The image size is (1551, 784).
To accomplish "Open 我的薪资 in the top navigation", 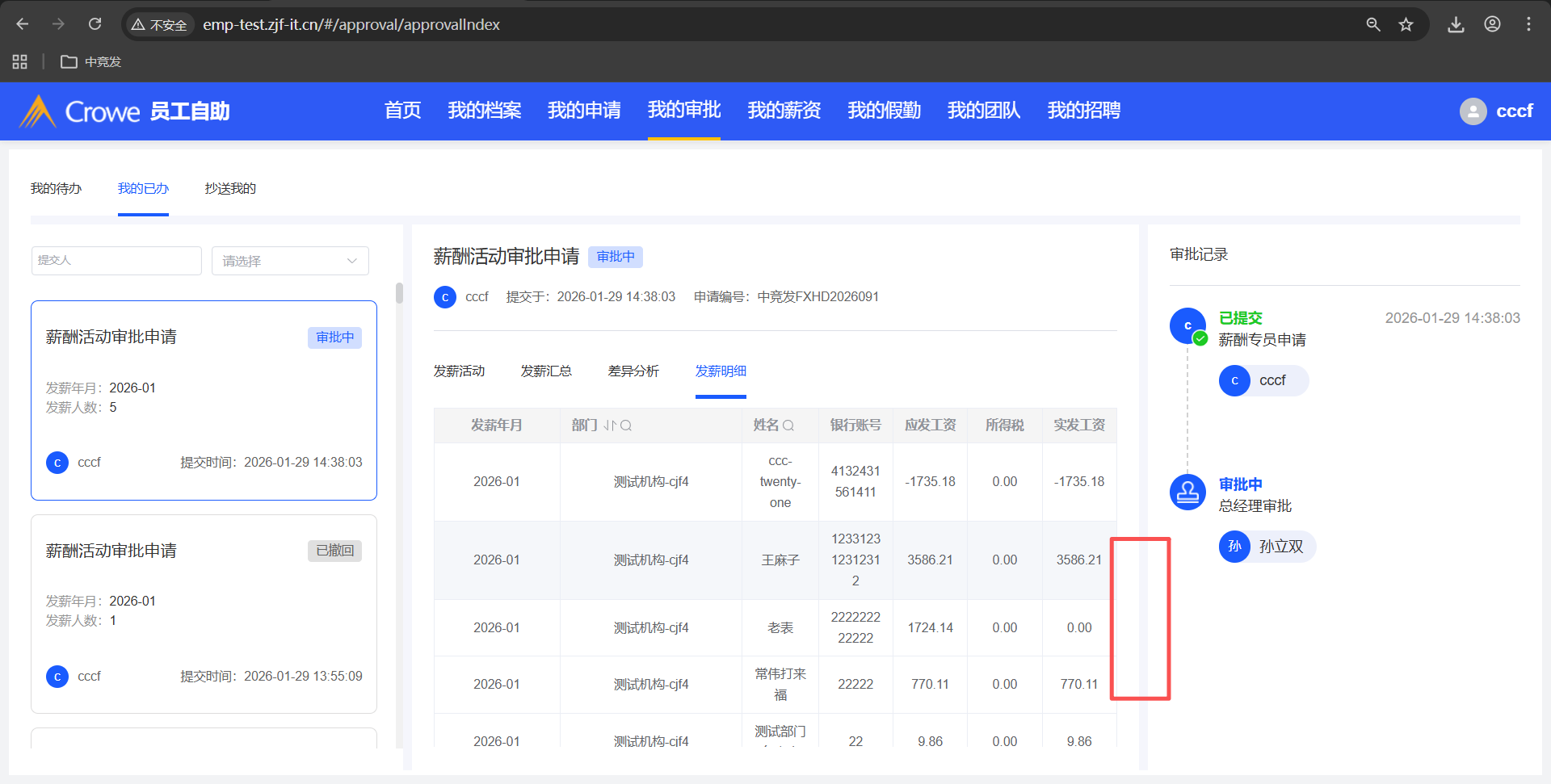I will [784, 111].
